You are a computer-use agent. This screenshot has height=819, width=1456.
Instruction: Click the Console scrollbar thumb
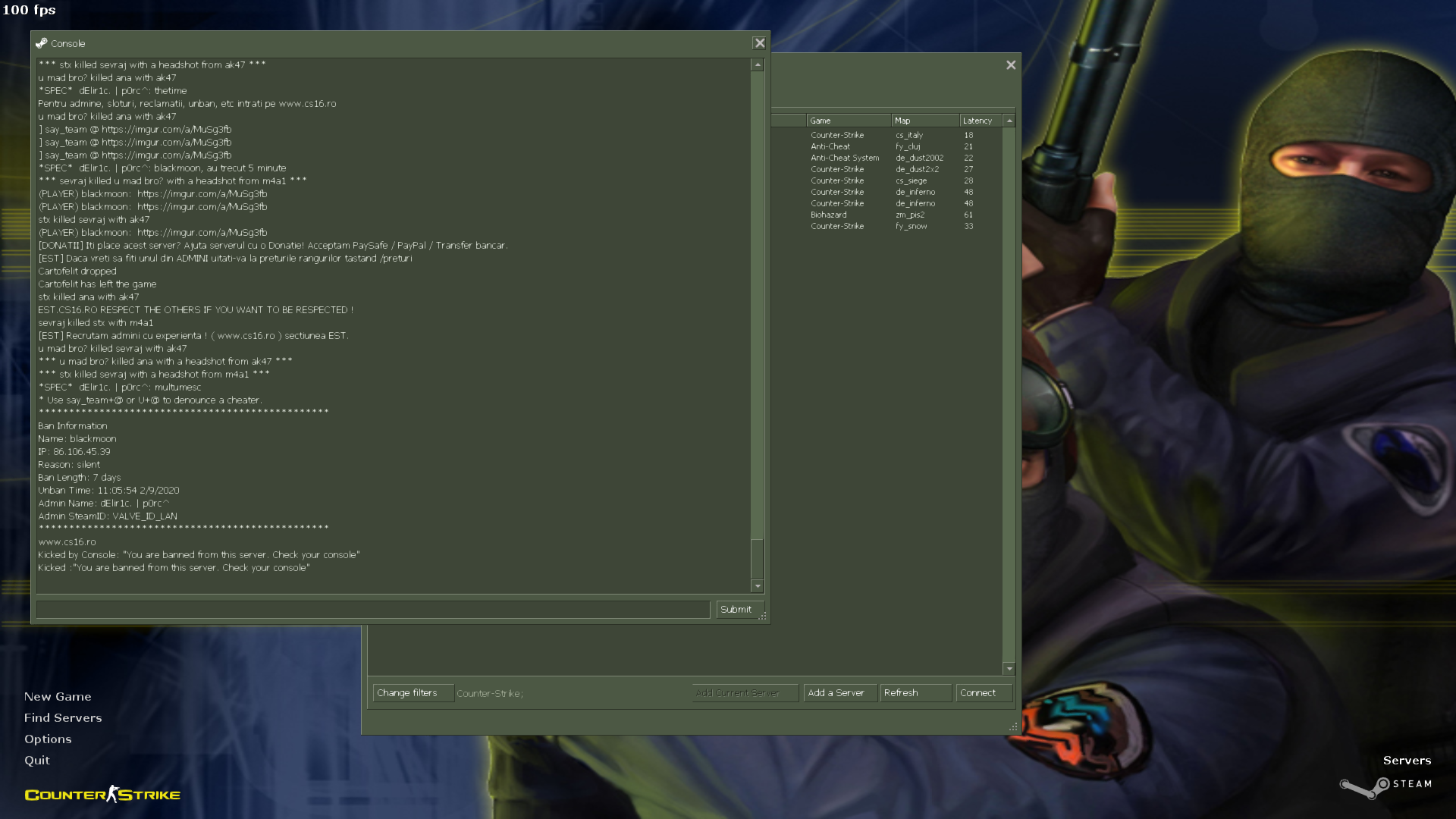pos(757,559)
